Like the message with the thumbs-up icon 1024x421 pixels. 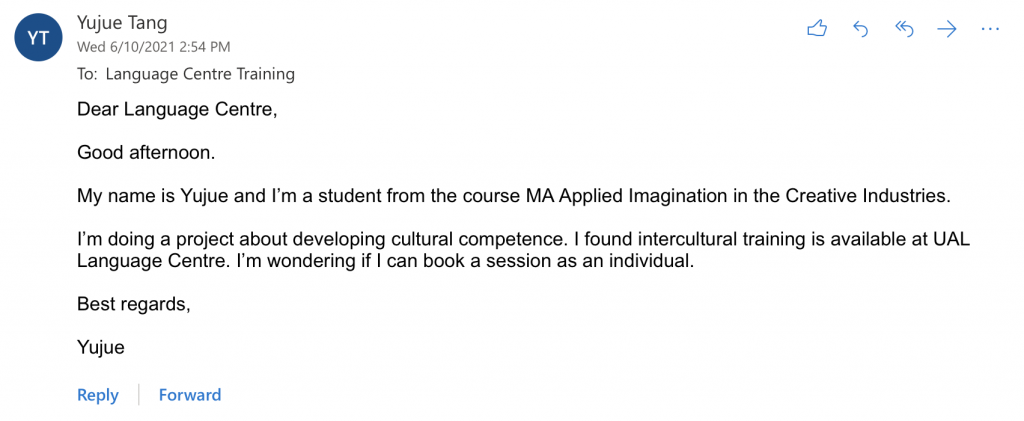point(817,29)
